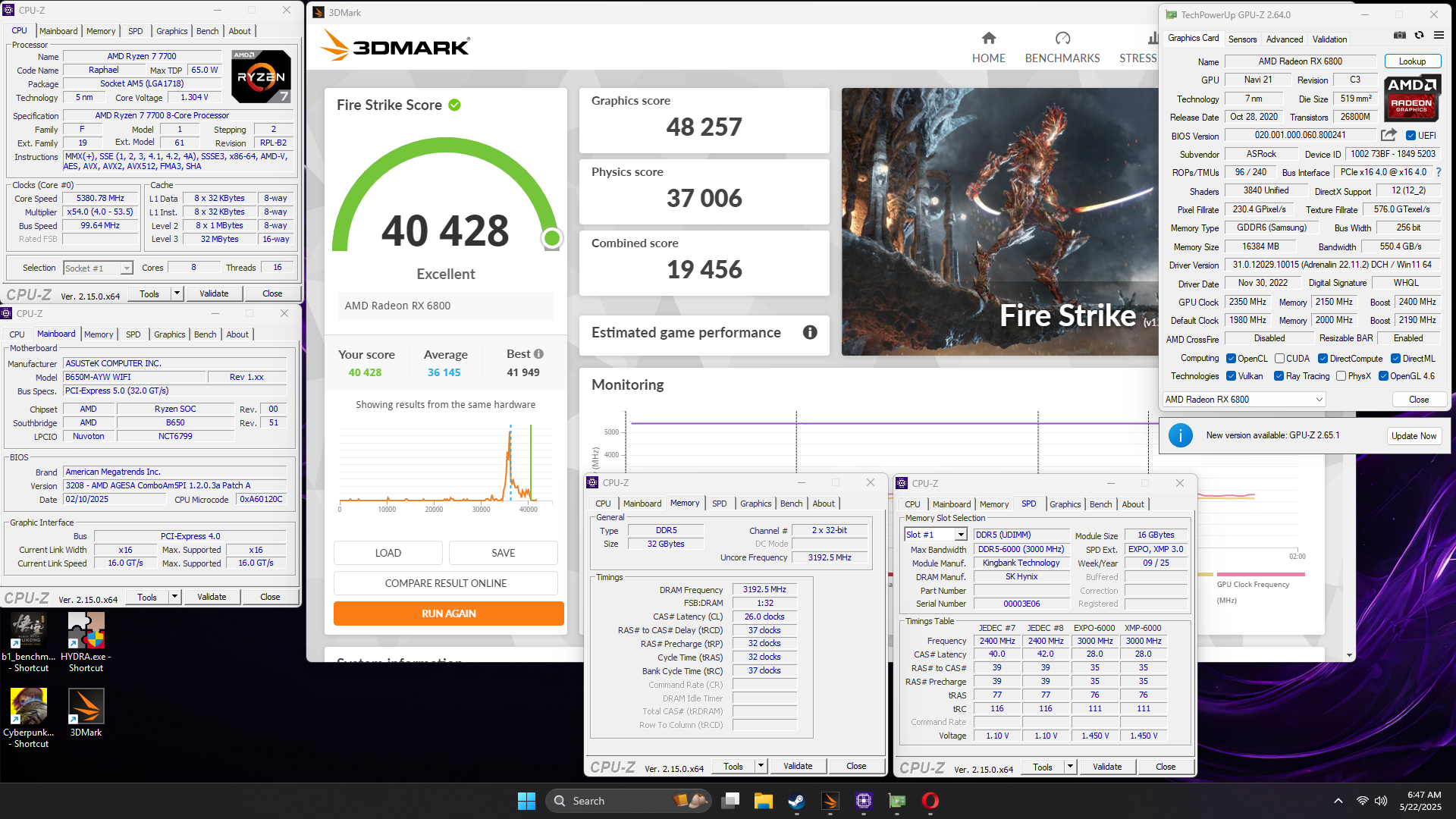Click the Steam taskbar icon
This screenshot has width=1456, height=819.
point(796,801)
